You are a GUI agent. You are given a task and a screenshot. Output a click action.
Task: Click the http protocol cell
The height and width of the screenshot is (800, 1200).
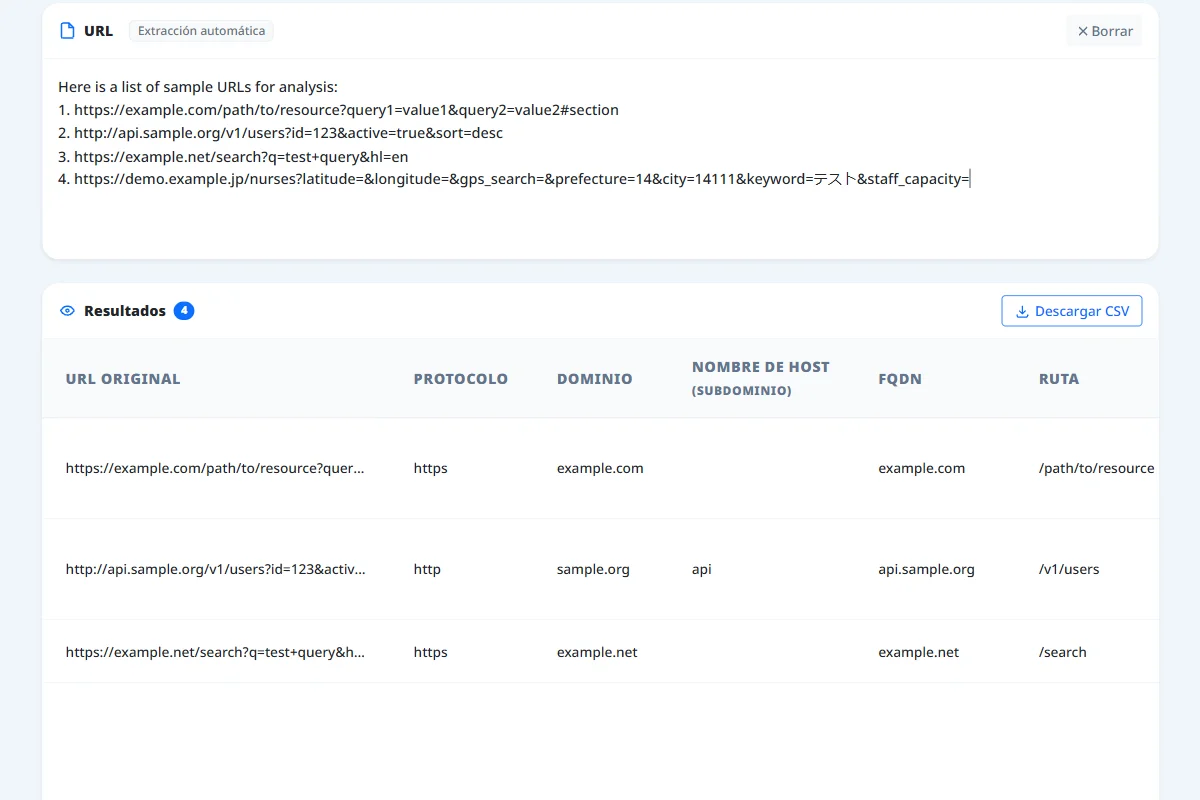click(x=427, y=569)
